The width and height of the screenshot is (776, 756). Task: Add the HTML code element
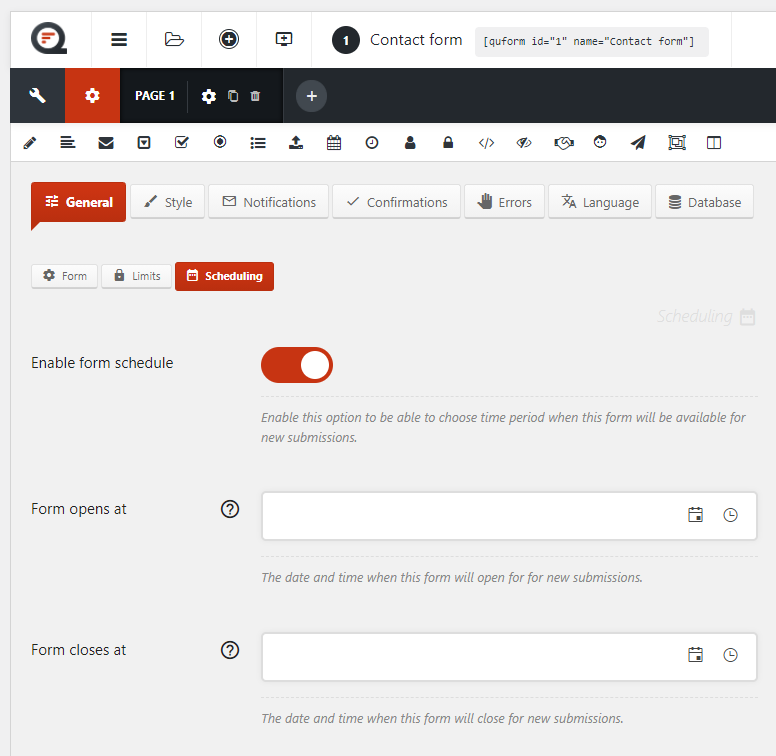486,143
